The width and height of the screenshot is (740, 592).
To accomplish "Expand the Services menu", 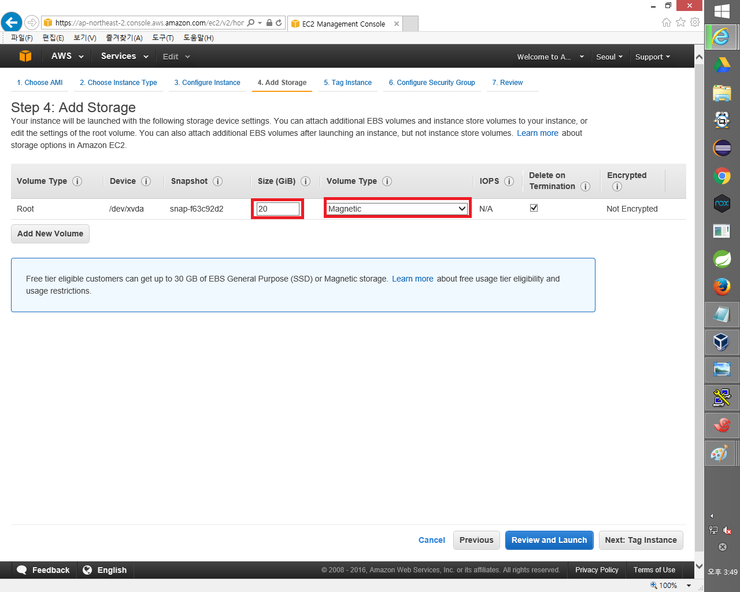I will click(x=123, y=56).
